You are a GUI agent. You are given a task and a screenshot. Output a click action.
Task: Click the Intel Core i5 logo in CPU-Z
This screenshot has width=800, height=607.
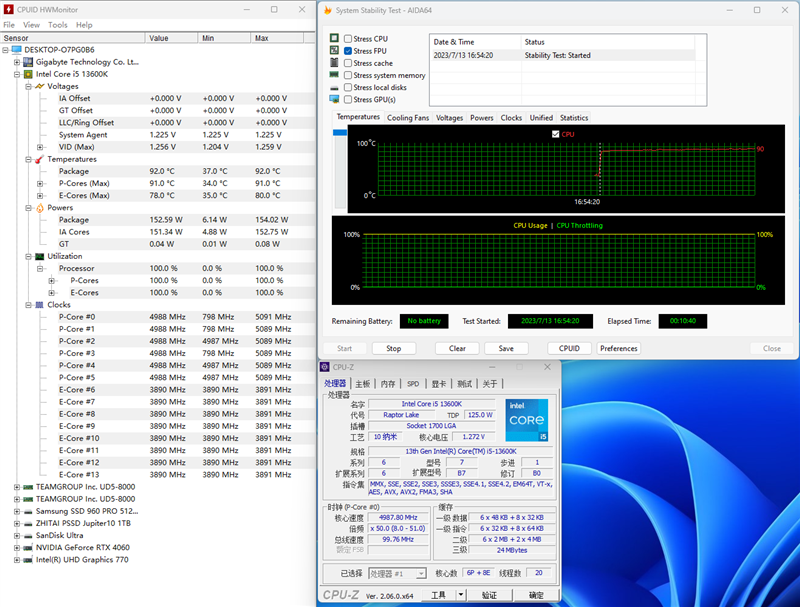click(x=527, y=420)
